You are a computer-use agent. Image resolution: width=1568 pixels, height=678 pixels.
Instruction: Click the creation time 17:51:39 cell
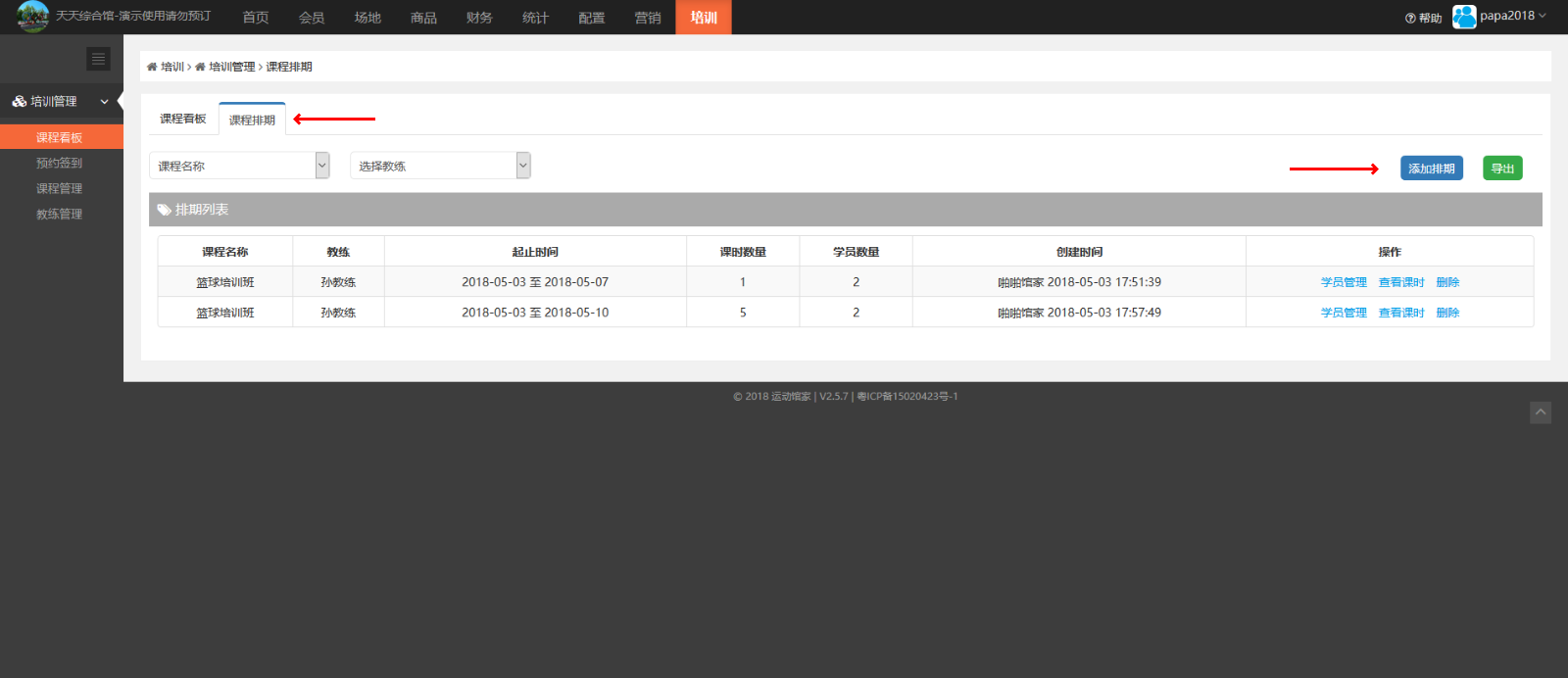[1079, 282]
